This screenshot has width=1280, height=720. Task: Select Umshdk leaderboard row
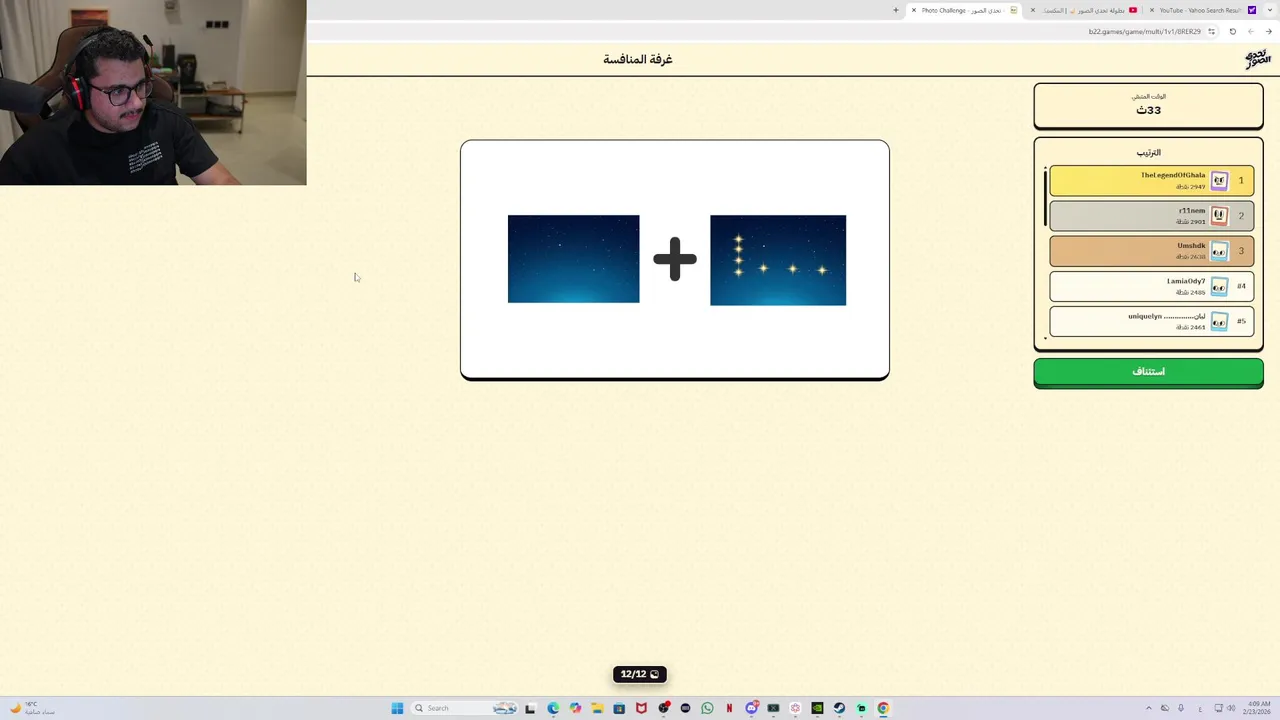click(x=1151, y=251)
